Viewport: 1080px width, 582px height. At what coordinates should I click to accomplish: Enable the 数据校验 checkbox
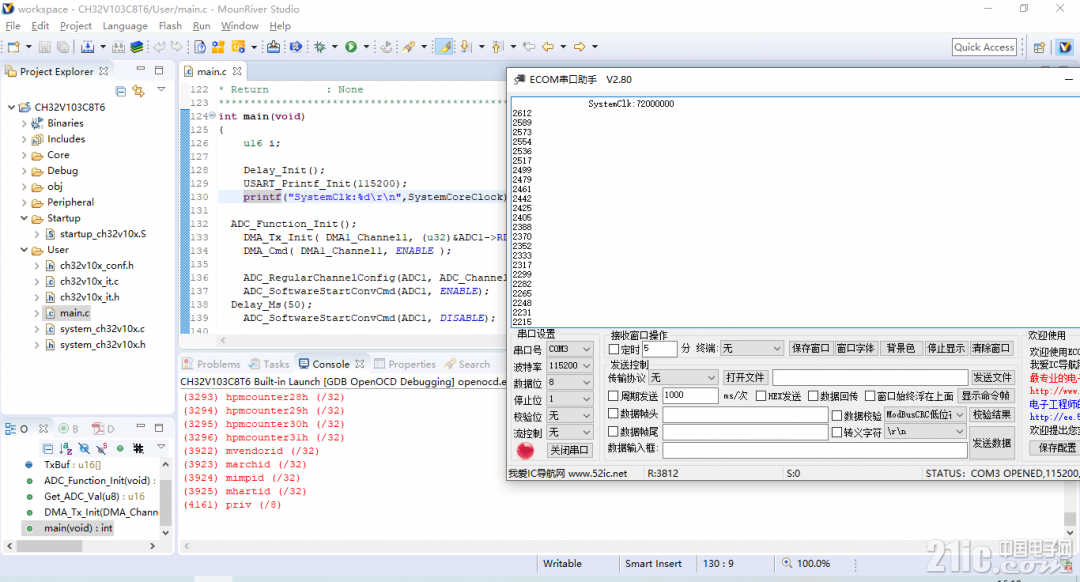pyautogui.click(x=837, y=415)
